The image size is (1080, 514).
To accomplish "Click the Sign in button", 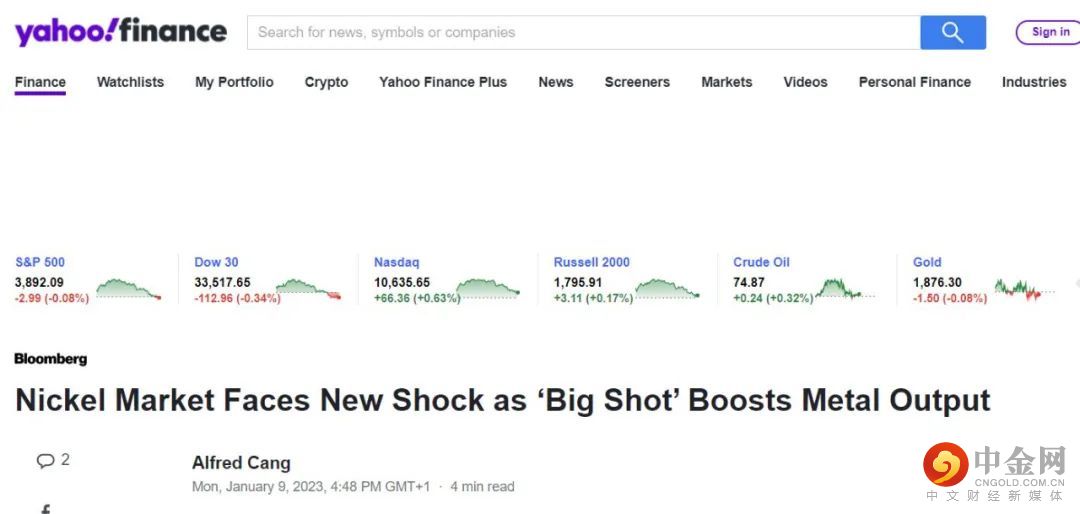I will click(1049, 32).
